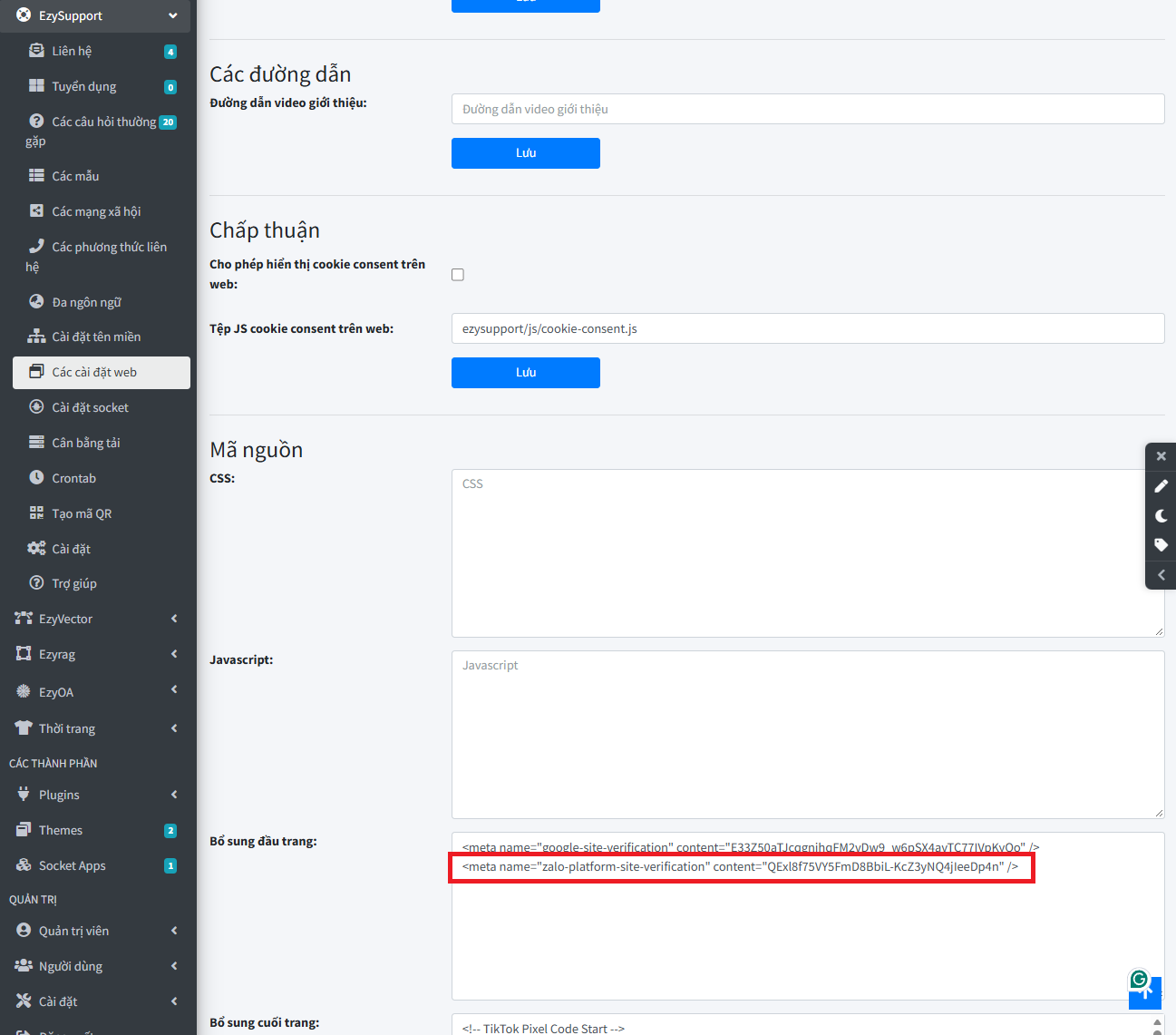This screenshot has width=1176, height=1035.
Task: Click the zalo-platform-site-verification meta line
Action: (x=741, y=867)
